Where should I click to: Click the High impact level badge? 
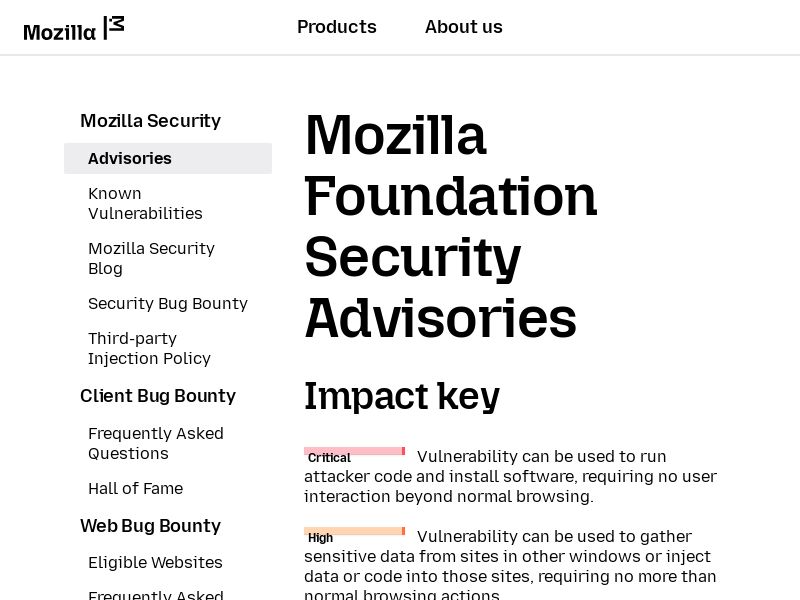point(354,535)
